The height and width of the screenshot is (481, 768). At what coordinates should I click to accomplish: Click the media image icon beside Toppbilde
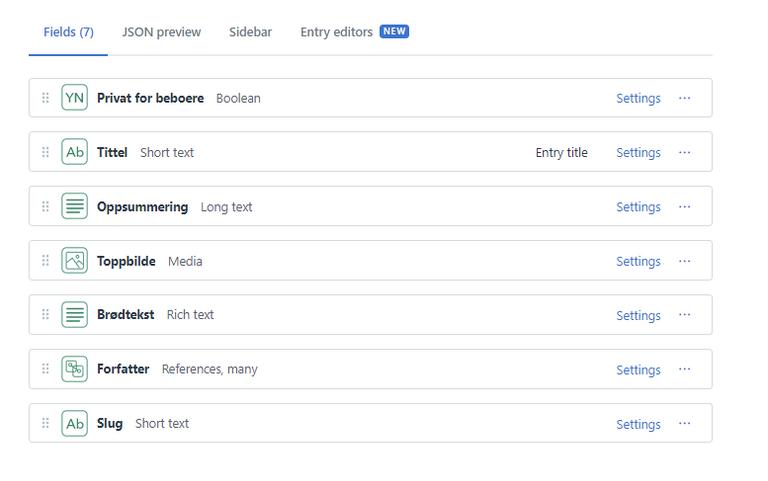[x=74, y=261]
